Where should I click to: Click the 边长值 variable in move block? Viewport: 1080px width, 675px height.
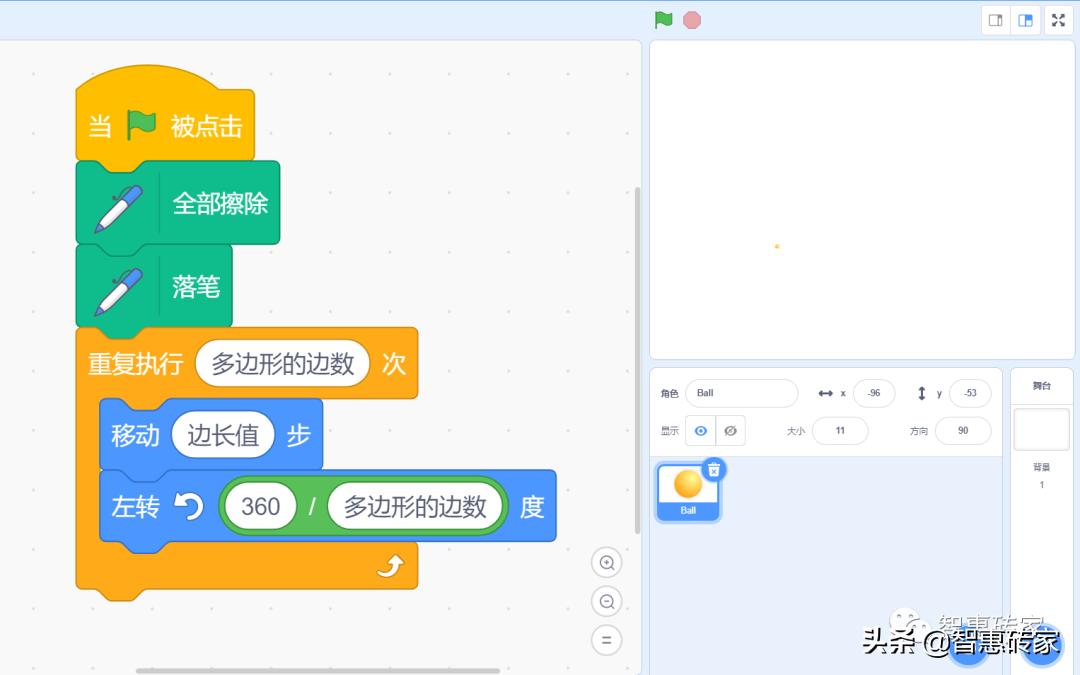[222, 435]
